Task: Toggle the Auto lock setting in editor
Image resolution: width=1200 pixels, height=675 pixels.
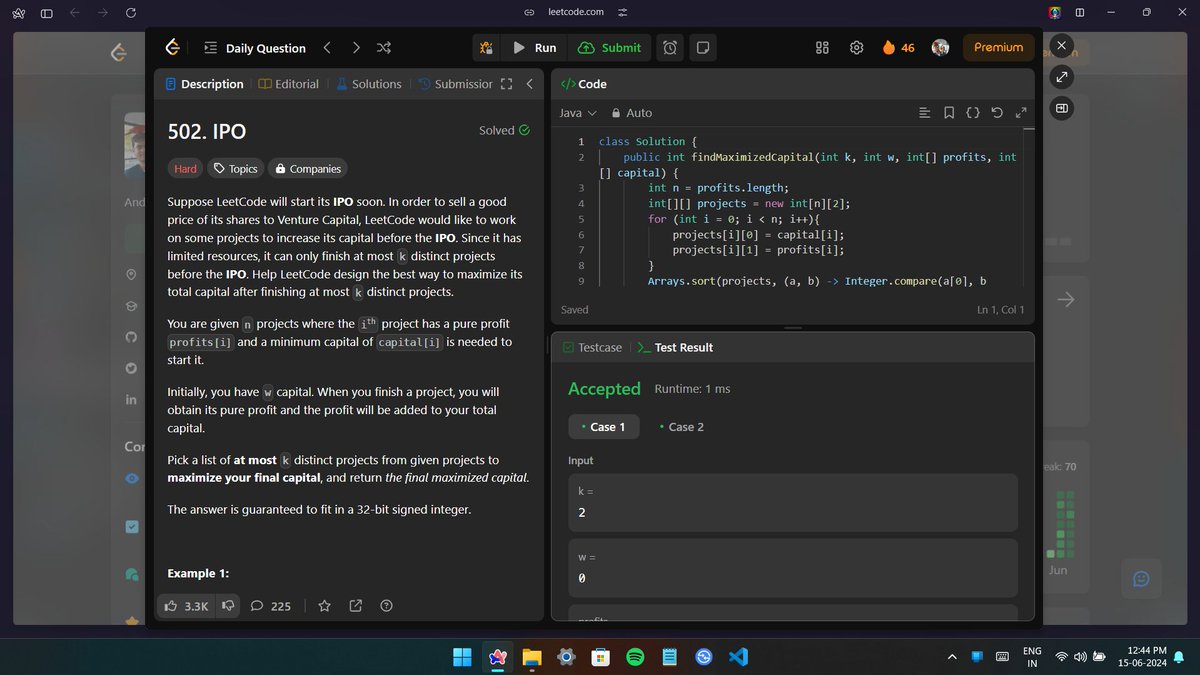Action: (x=631, y=113)
